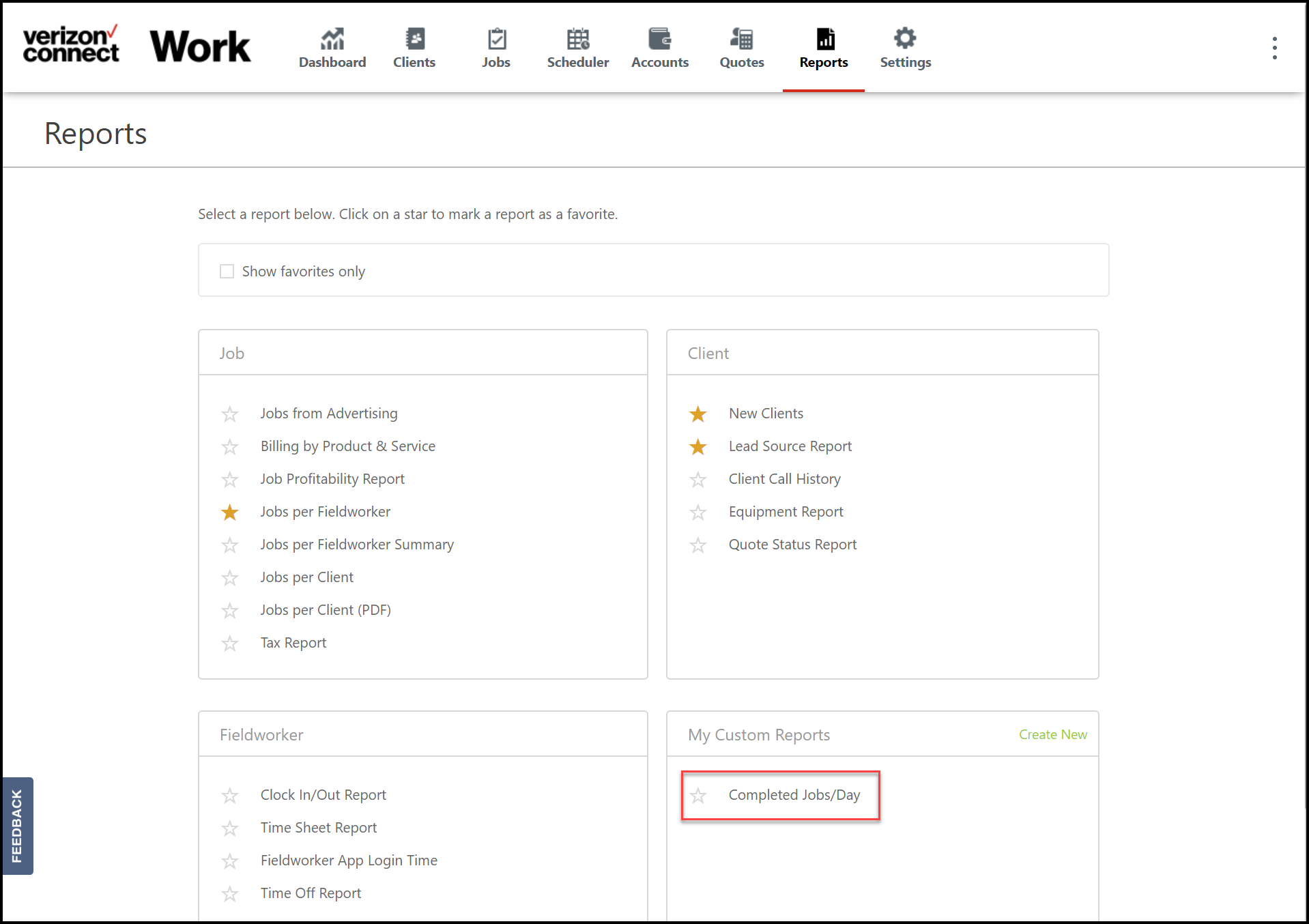Image resolution: width=1309 pixels, height=924 pixels.
Task: Open the Billing by Product & Service report
Action: coord(348,446)
